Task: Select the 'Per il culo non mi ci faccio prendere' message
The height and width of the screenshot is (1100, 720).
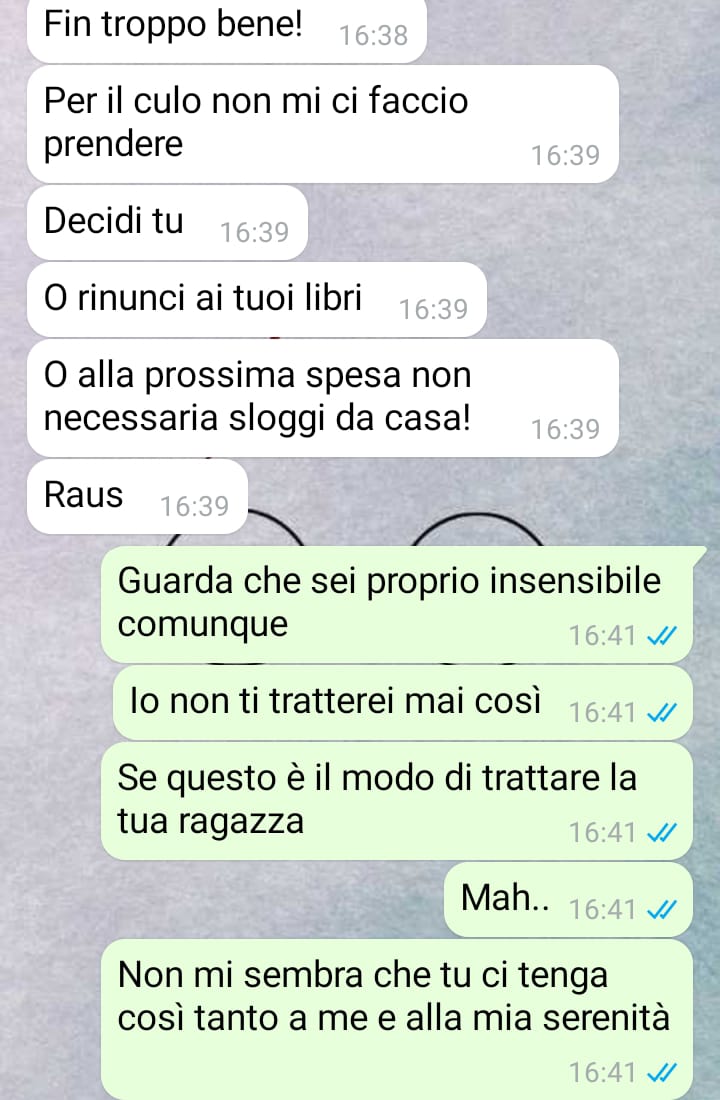Action: [323, 124]
